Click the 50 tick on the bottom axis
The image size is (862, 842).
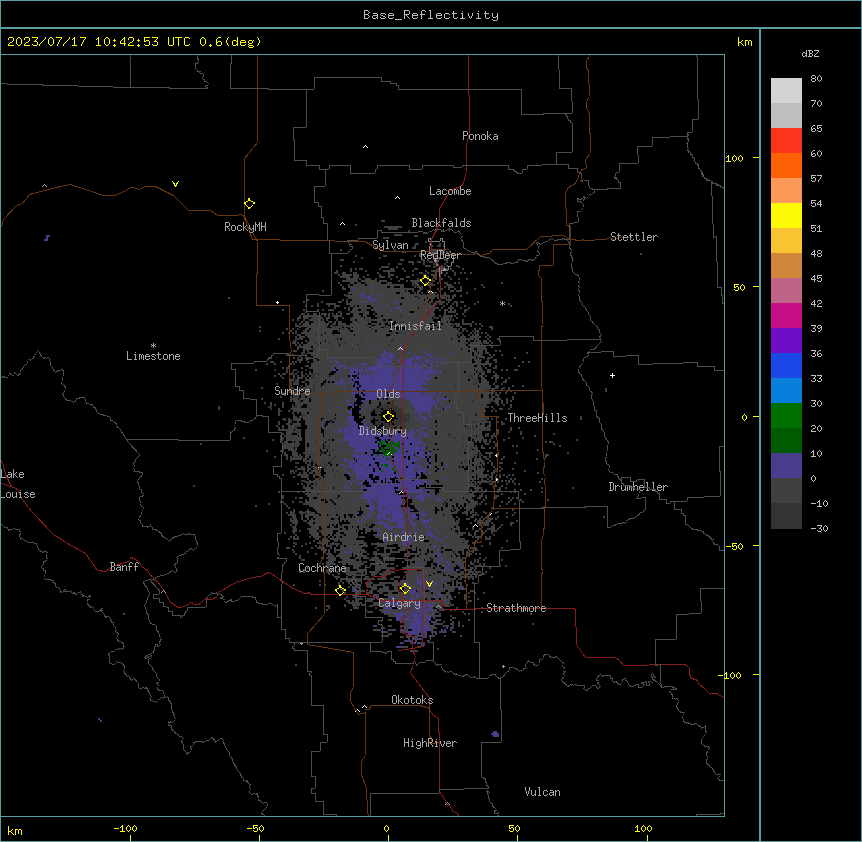[514, 828]
